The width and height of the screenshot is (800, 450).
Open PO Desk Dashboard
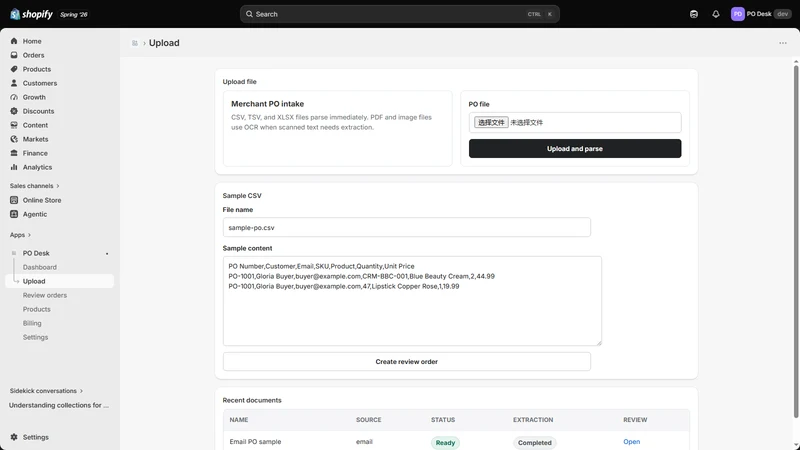pyautogui.click(x=40, y=267)
